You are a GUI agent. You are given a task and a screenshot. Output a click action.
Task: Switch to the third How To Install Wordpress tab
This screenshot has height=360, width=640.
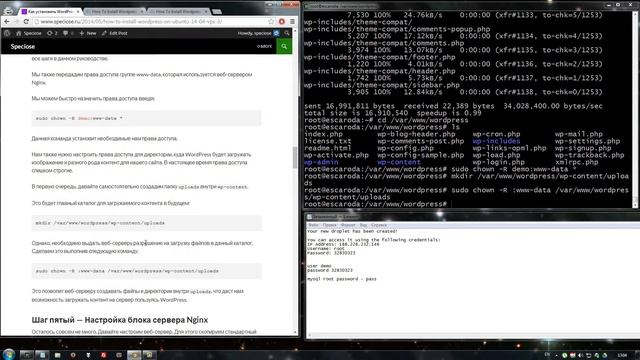178,11
